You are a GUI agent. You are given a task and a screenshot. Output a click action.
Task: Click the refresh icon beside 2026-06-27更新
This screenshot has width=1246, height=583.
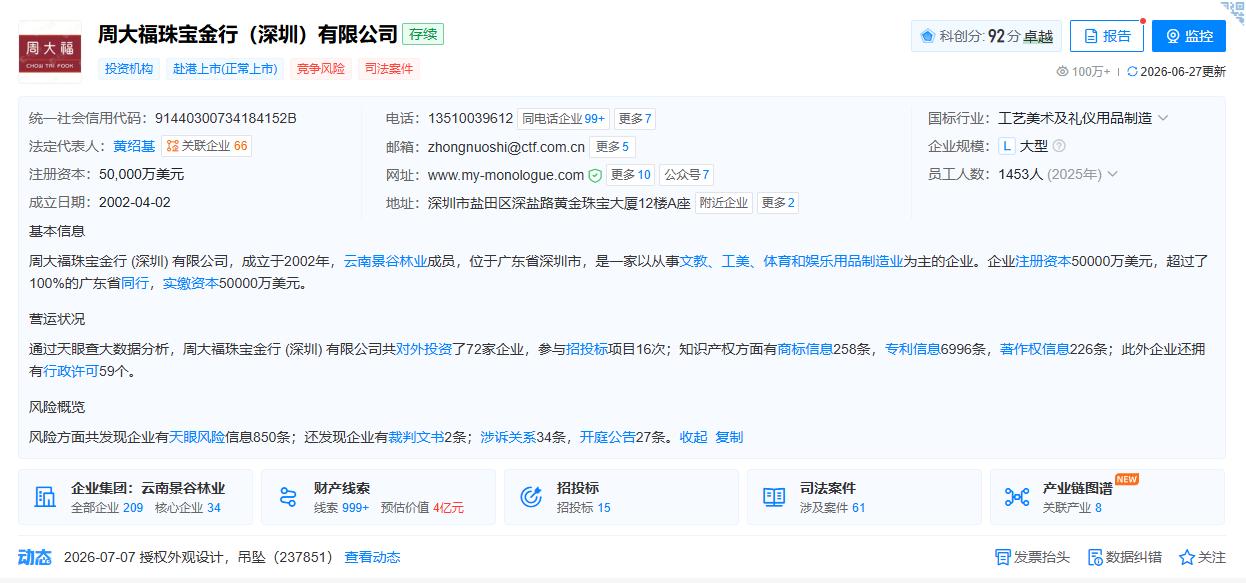click(x=1132, y=71)
